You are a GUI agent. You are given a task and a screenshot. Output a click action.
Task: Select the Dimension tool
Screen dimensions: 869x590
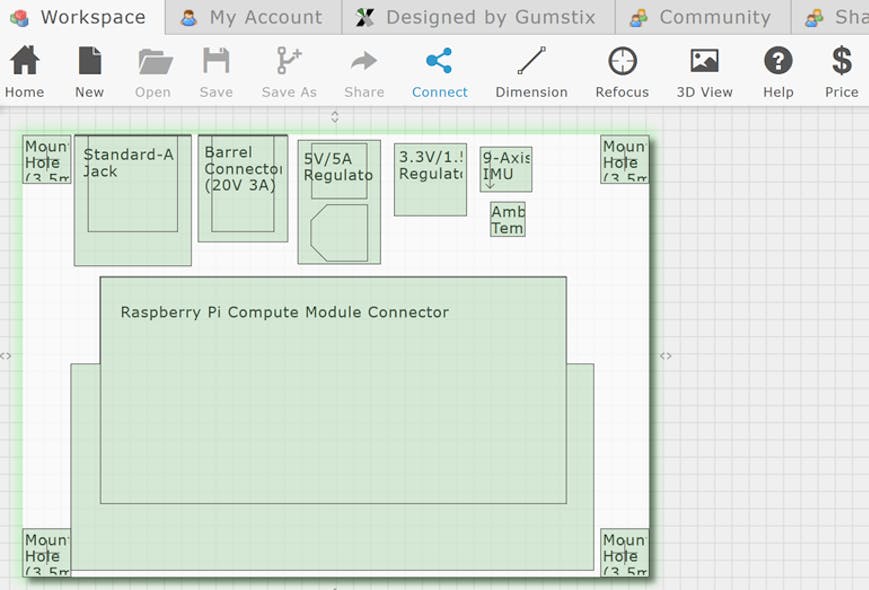531,71
